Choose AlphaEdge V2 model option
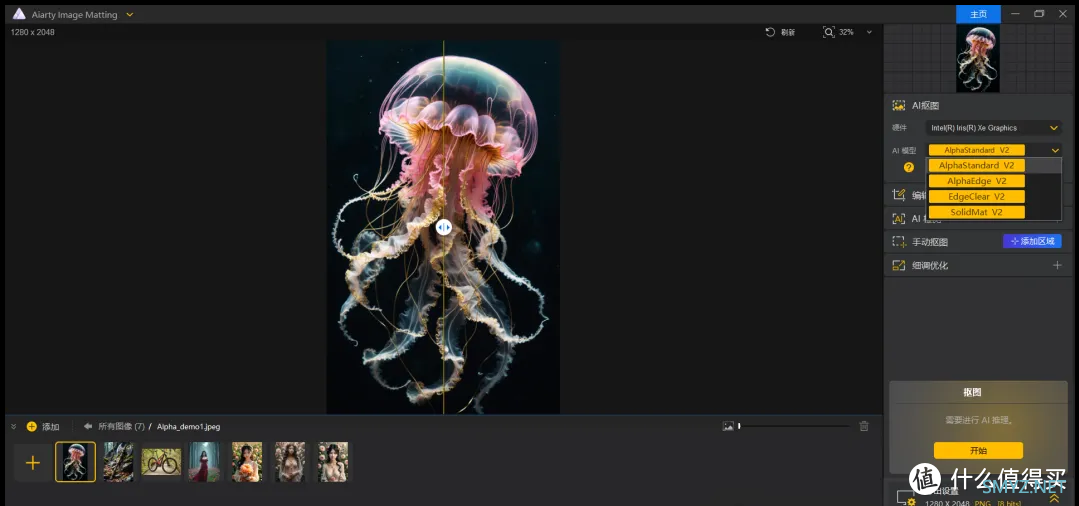1079x506 pixels. click(x=976, y=181)
